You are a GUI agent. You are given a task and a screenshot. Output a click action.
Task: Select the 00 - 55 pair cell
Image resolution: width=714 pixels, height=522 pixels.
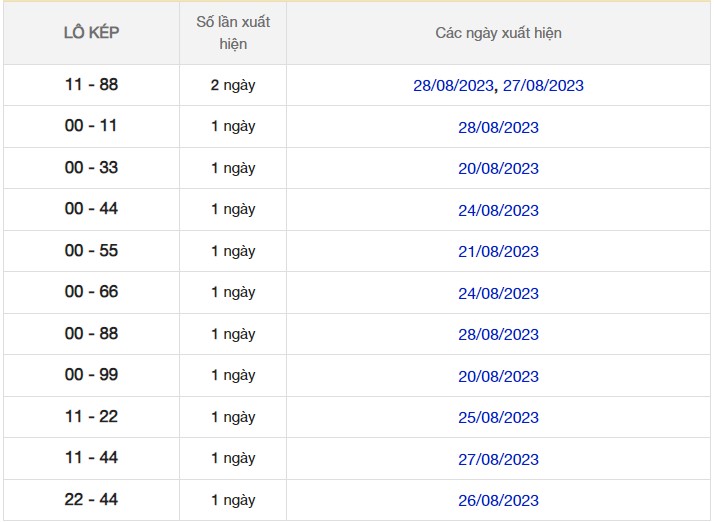(91, 251)
